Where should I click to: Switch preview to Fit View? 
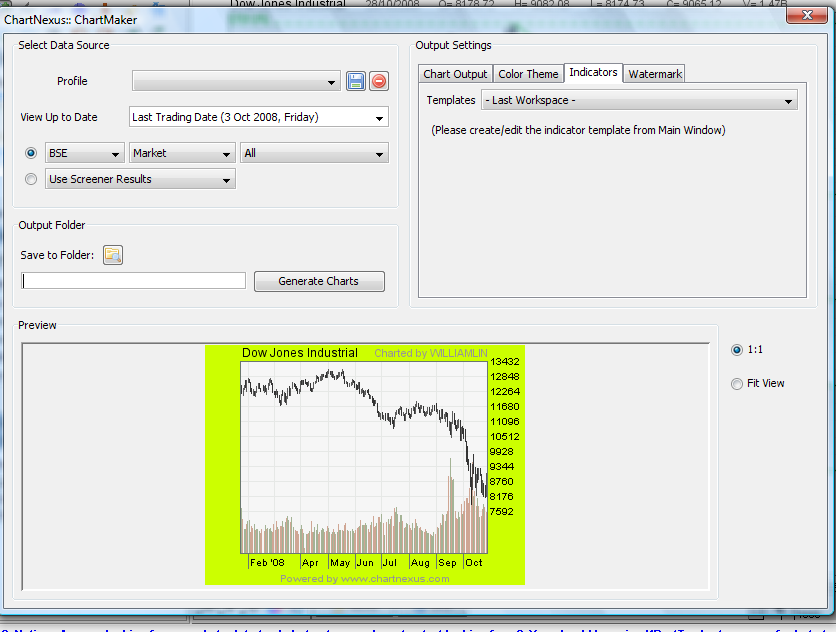click(737, 383)
